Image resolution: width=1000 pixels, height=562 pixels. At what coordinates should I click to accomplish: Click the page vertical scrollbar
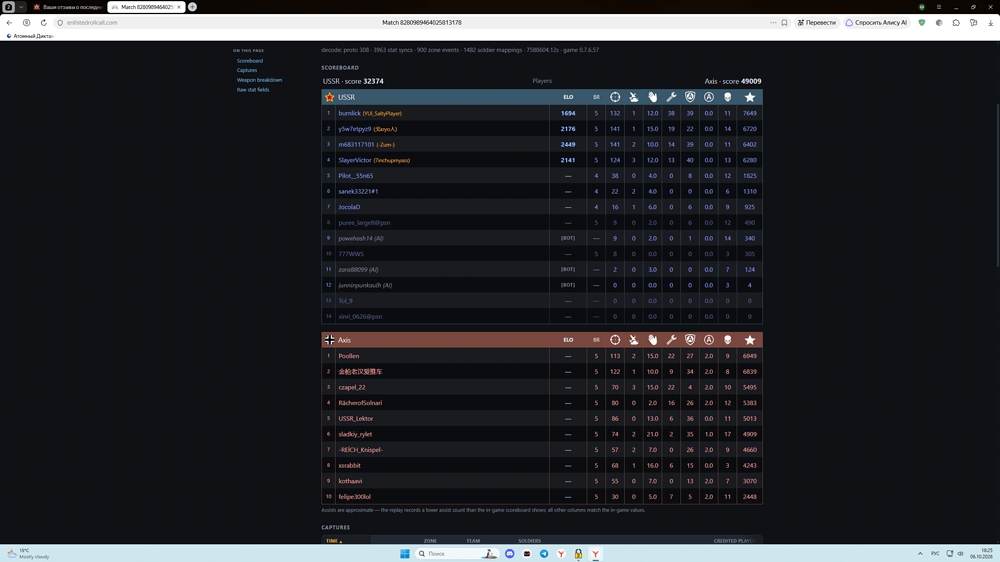tap(997, 185)
